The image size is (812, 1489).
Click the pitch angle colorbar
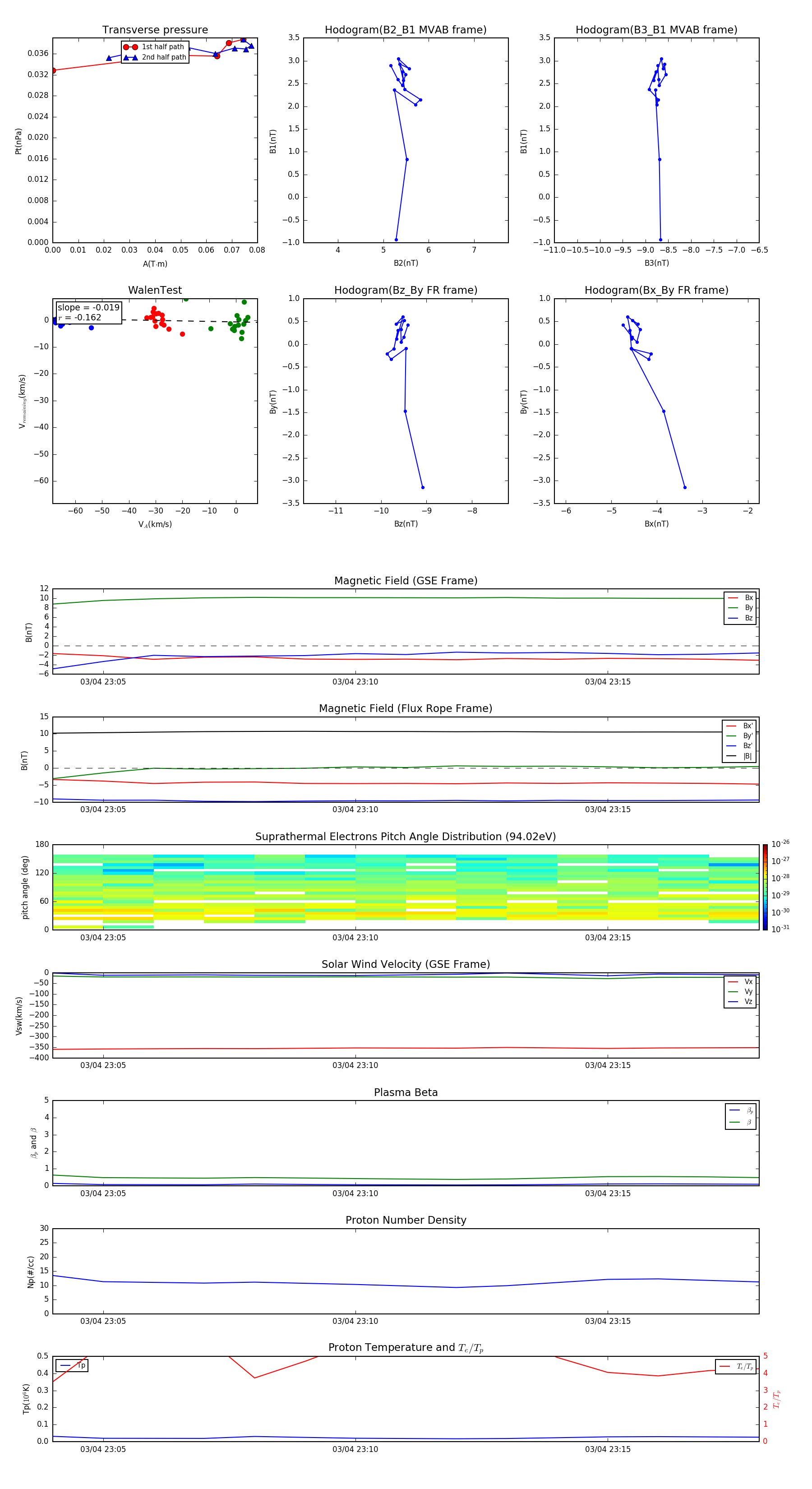coord(765,887)
